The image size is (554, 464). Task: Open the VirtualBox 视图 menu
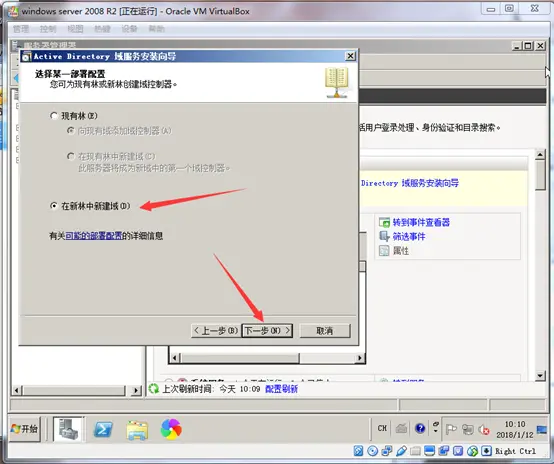click(75, 29)
